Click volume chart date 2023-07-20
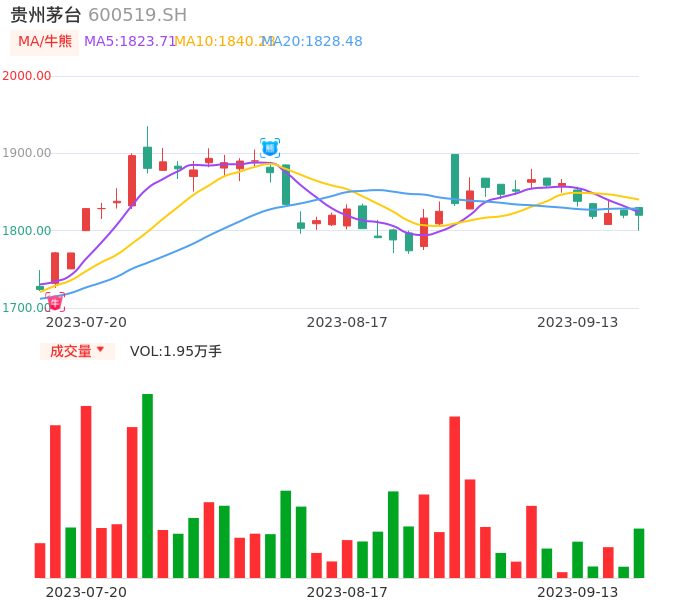This screenshot has width=686, height=606. 86,592
